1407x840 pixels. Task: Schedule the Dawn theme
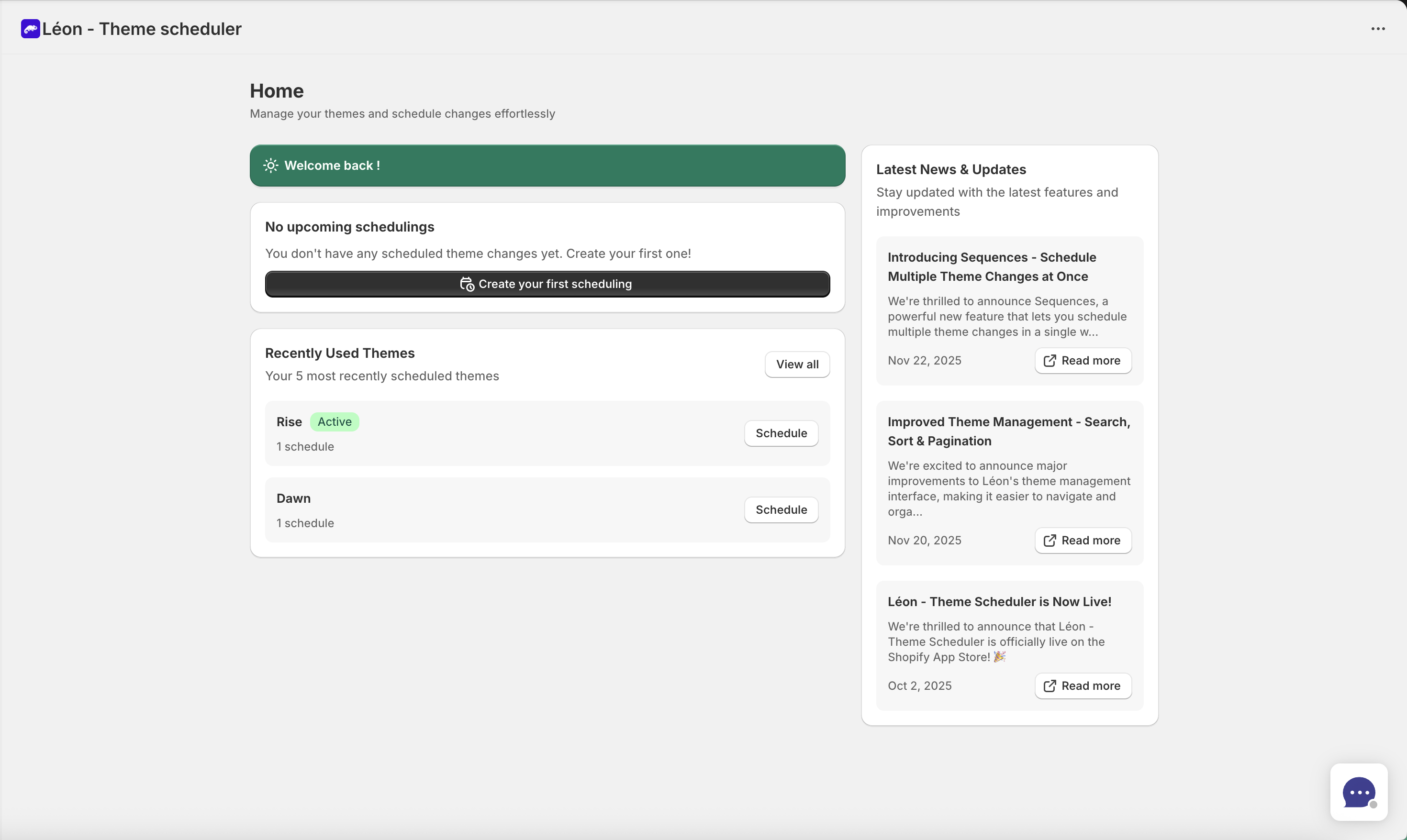coord(781,509)
